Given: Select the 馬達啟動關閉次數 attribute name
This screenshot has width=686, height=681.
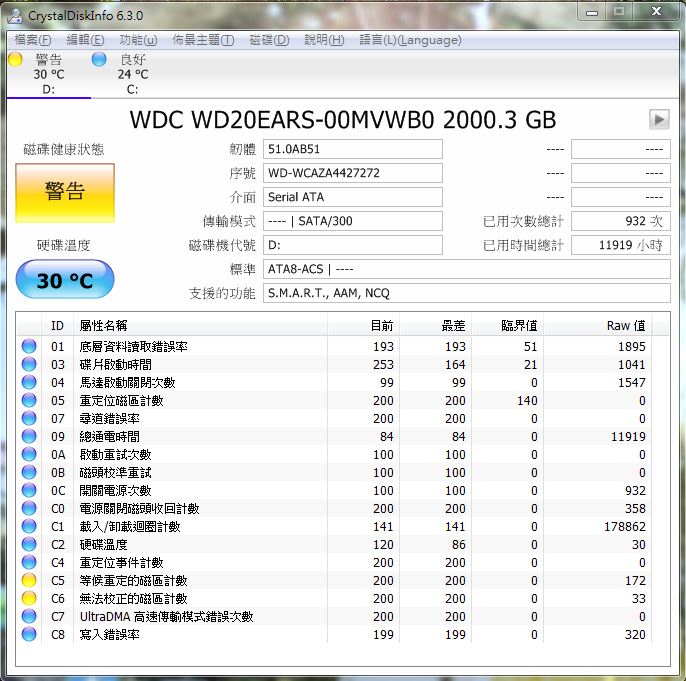Looking at the screenshot, I should (127, 382).
